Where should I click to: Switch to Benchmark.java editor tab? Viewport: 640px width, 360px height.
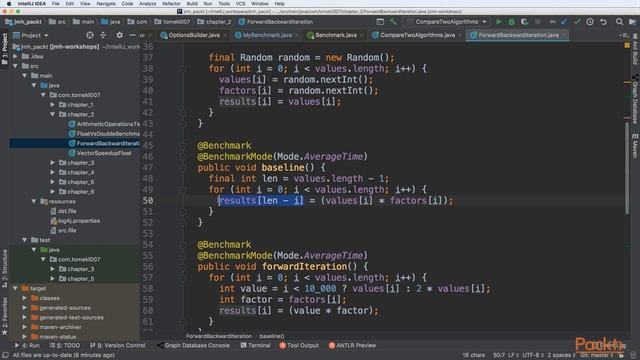(335, 35)
